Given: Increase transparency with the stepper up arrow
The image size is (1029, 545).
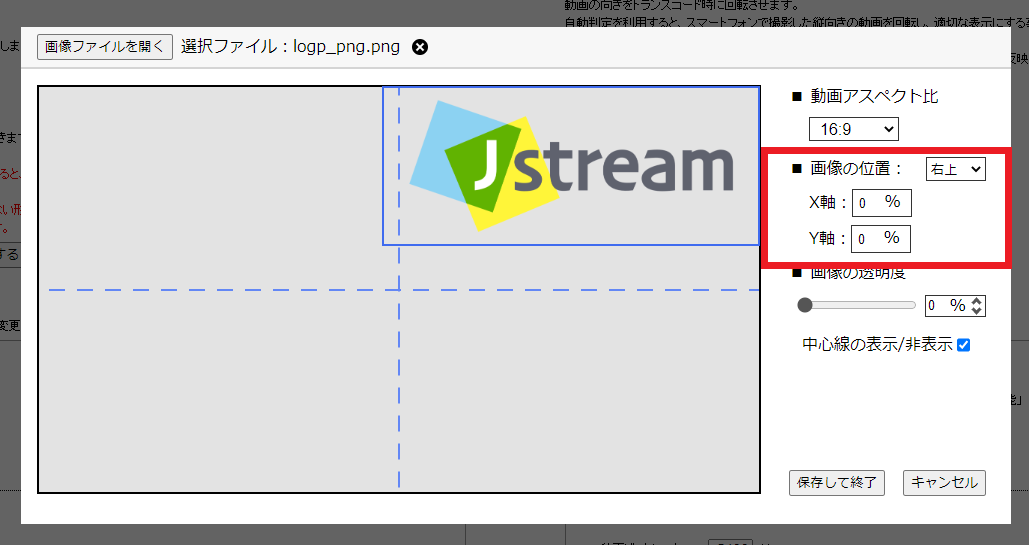Looking at the screenshot, I should tap(977, 301).
